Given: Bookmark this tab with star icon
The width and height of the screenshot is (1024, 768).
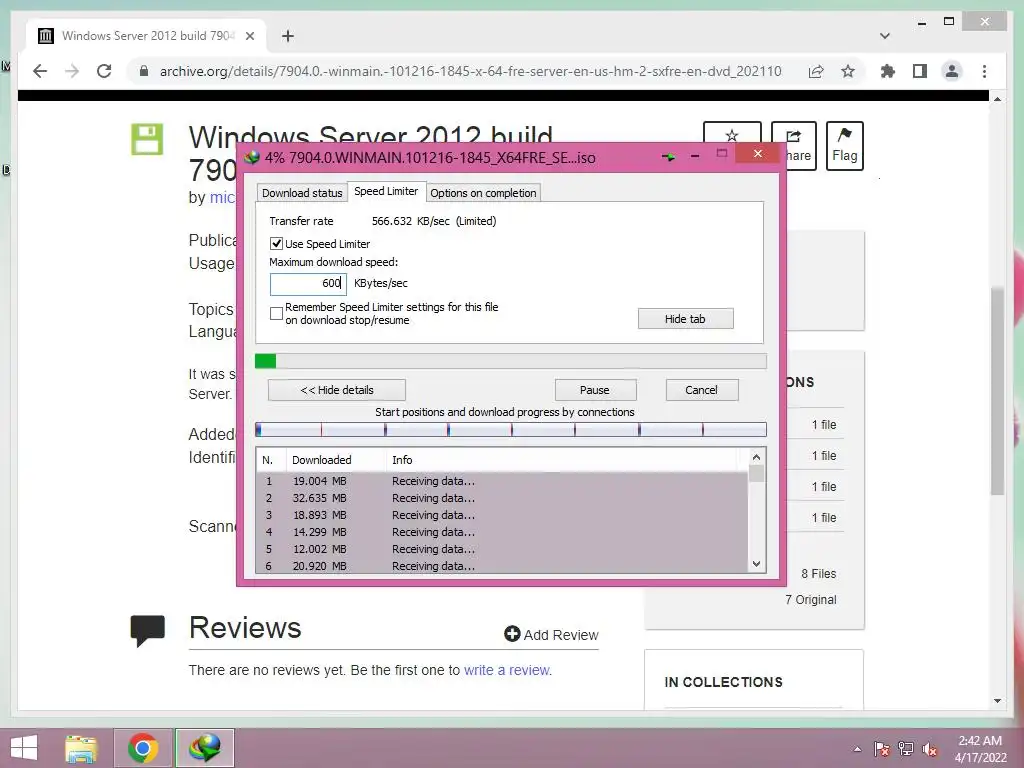Looking at the screenshot, I should [848, 71].
